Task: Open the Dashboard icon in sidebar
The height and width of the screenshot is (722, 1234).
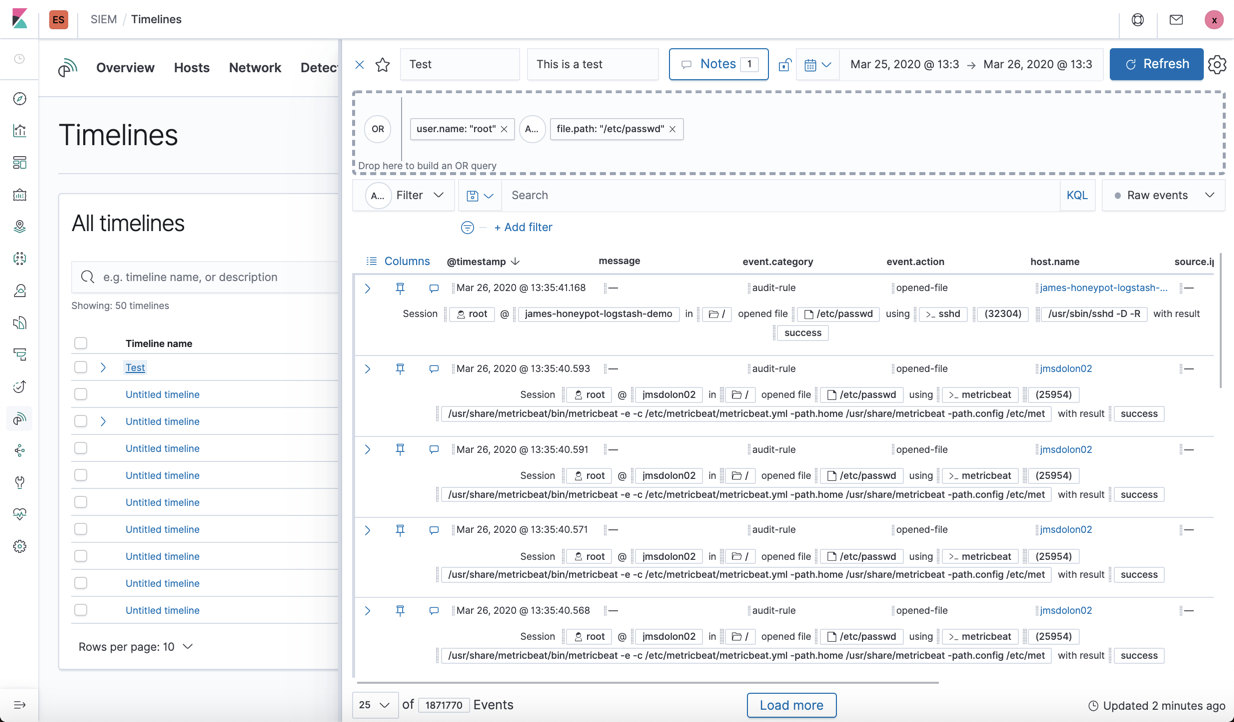Action: click(19, 163)
